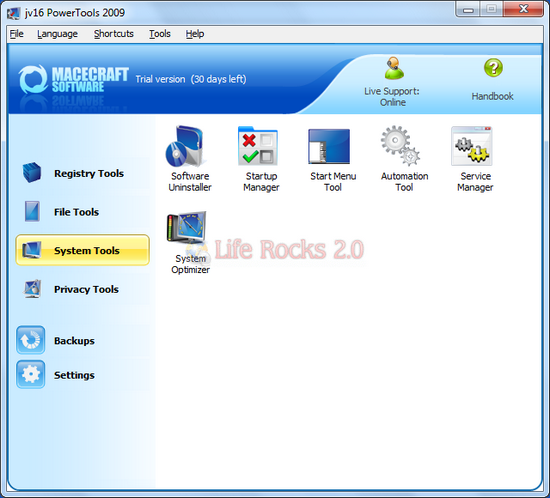Click the System Tools monitor icon

click(32, 250)
